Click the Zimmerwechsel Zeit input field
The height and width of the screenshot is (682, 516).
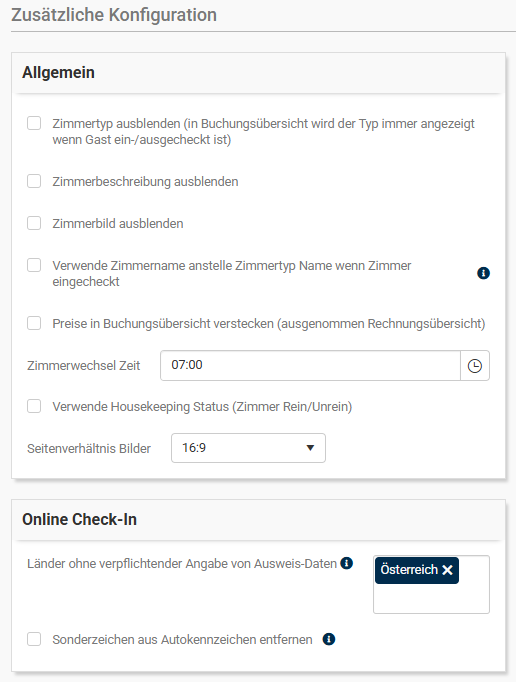point(310,366)
